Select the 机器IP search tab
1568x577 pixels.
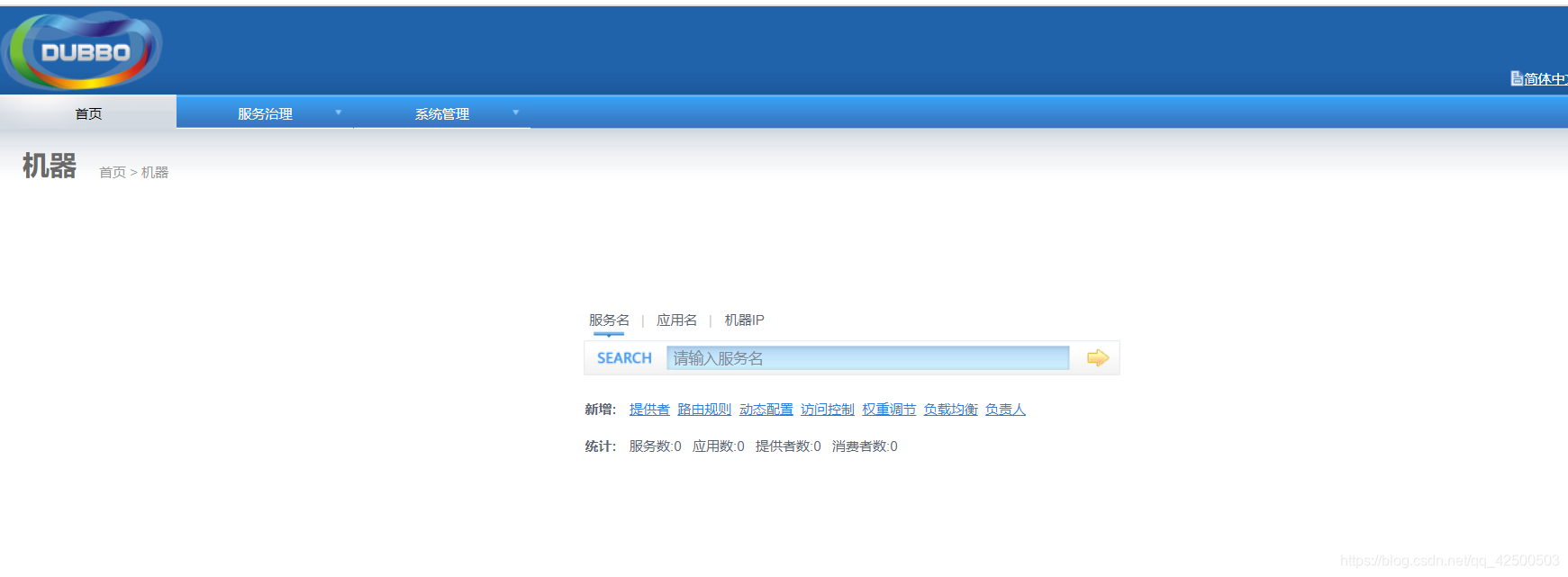pos(744,320)
